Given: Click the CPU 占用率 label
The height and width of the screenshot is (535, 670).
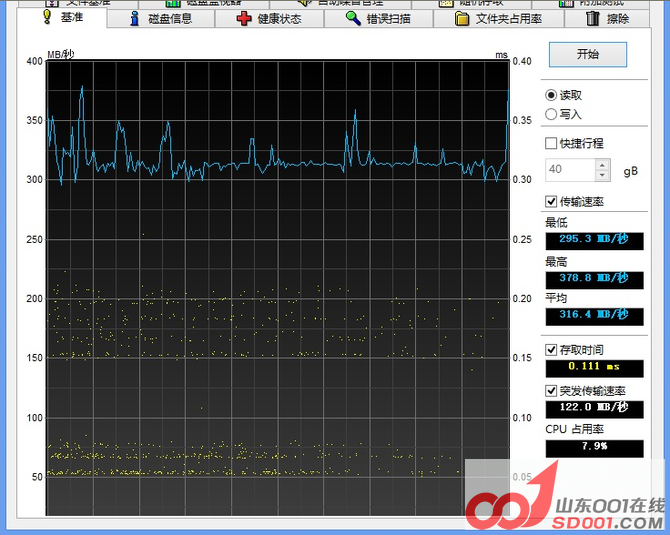Looking at the screenshot, I should tap(575, 429).
